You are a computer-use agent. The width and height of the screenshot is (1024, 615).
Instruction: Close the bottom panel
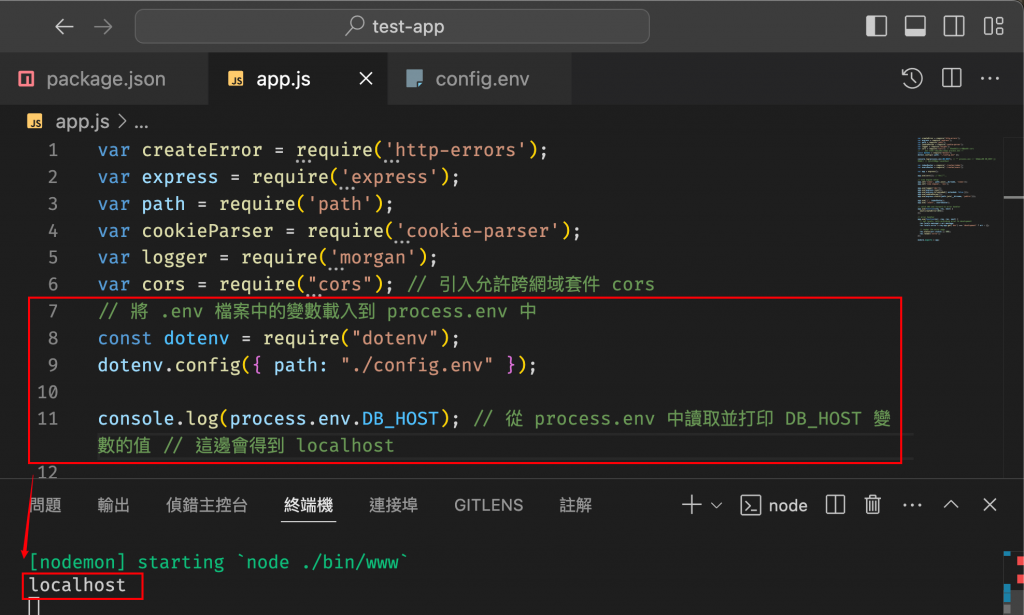[x=989, y=505]
